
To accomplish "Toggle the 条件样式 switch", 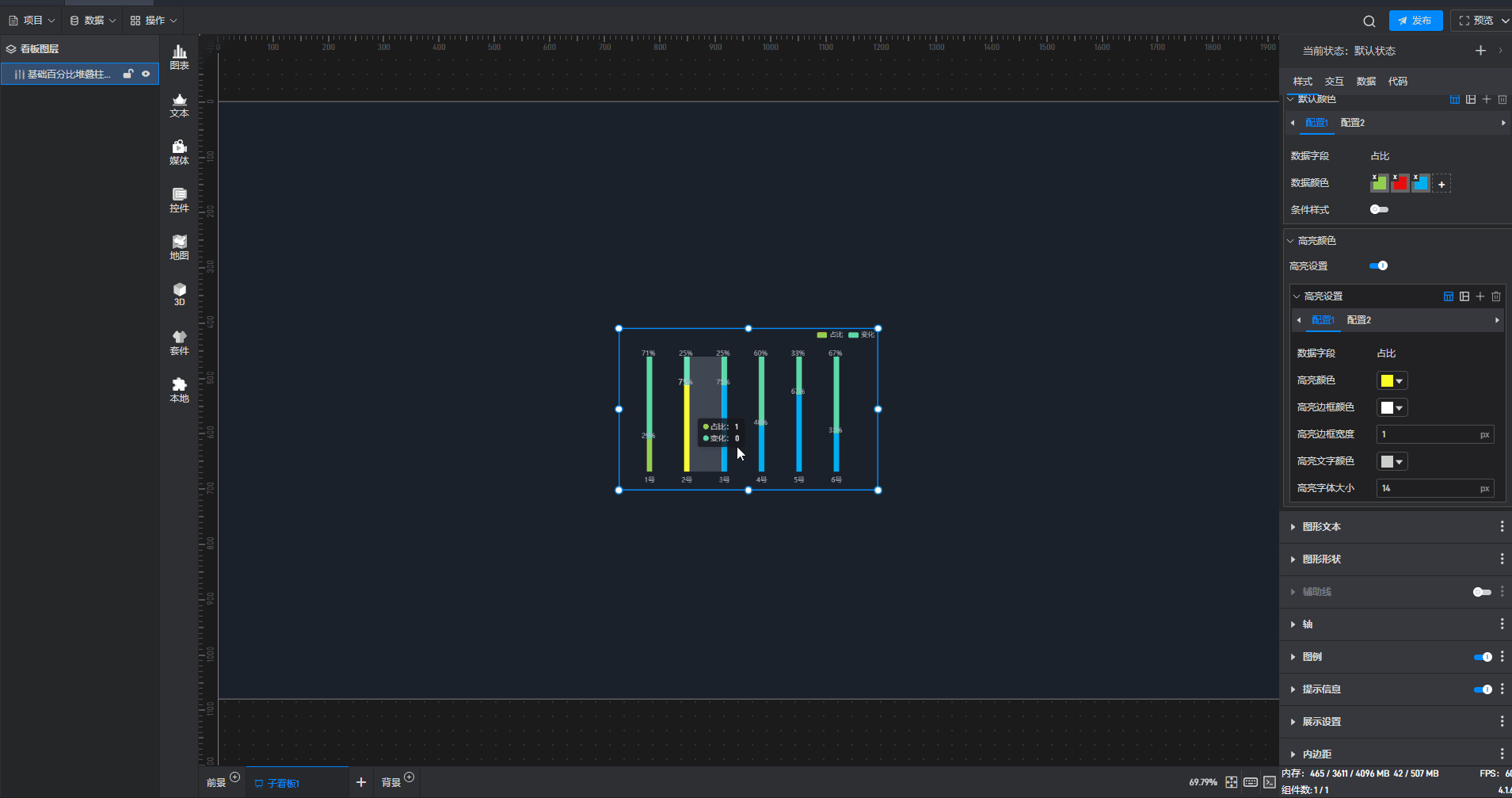I will (1379, 210).
